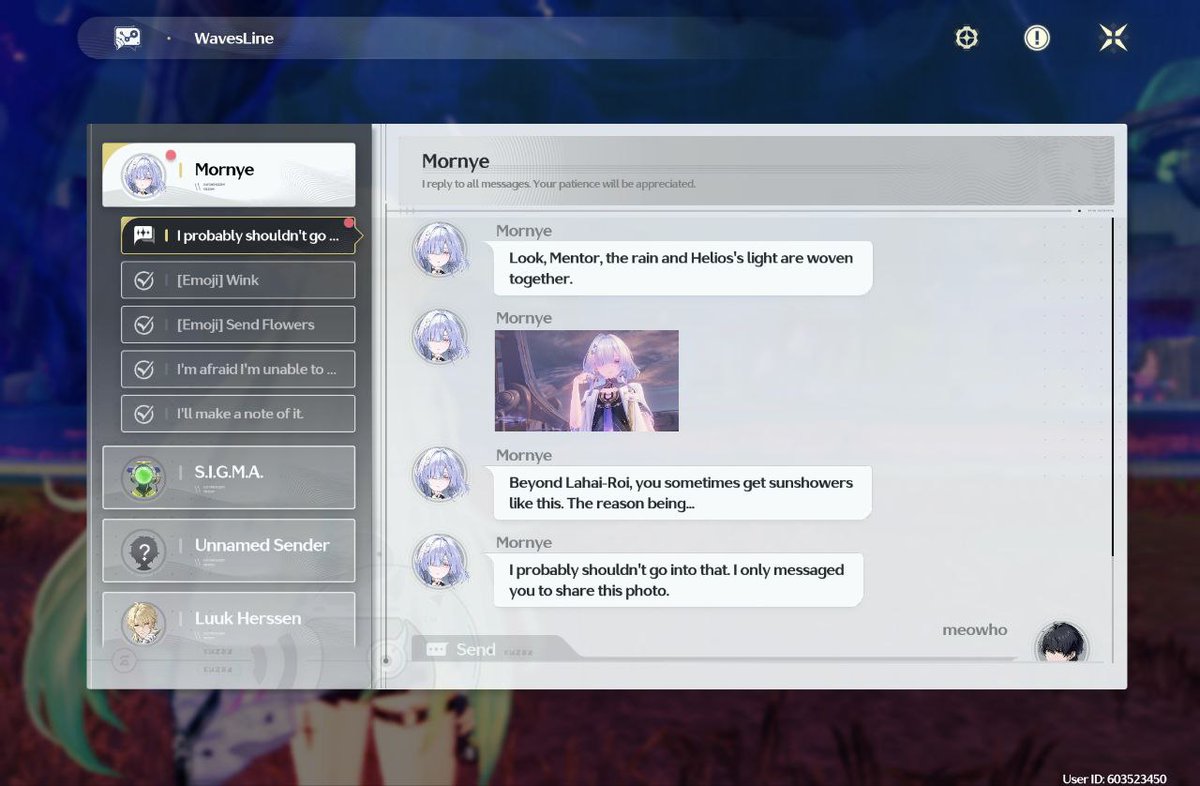The height and width of the screenshot is (786, 1200).
Task: Click the unread message bubble icon in active conversation
Action: point(144,236)
